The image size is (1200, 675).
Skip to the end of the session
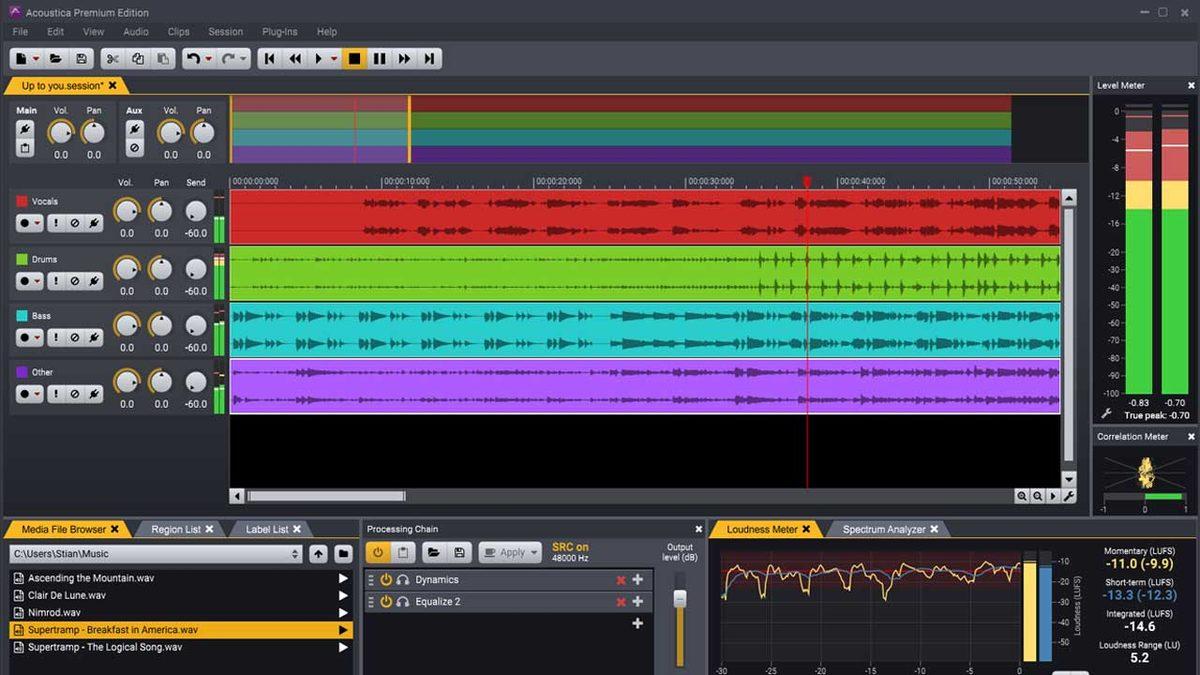429,59
